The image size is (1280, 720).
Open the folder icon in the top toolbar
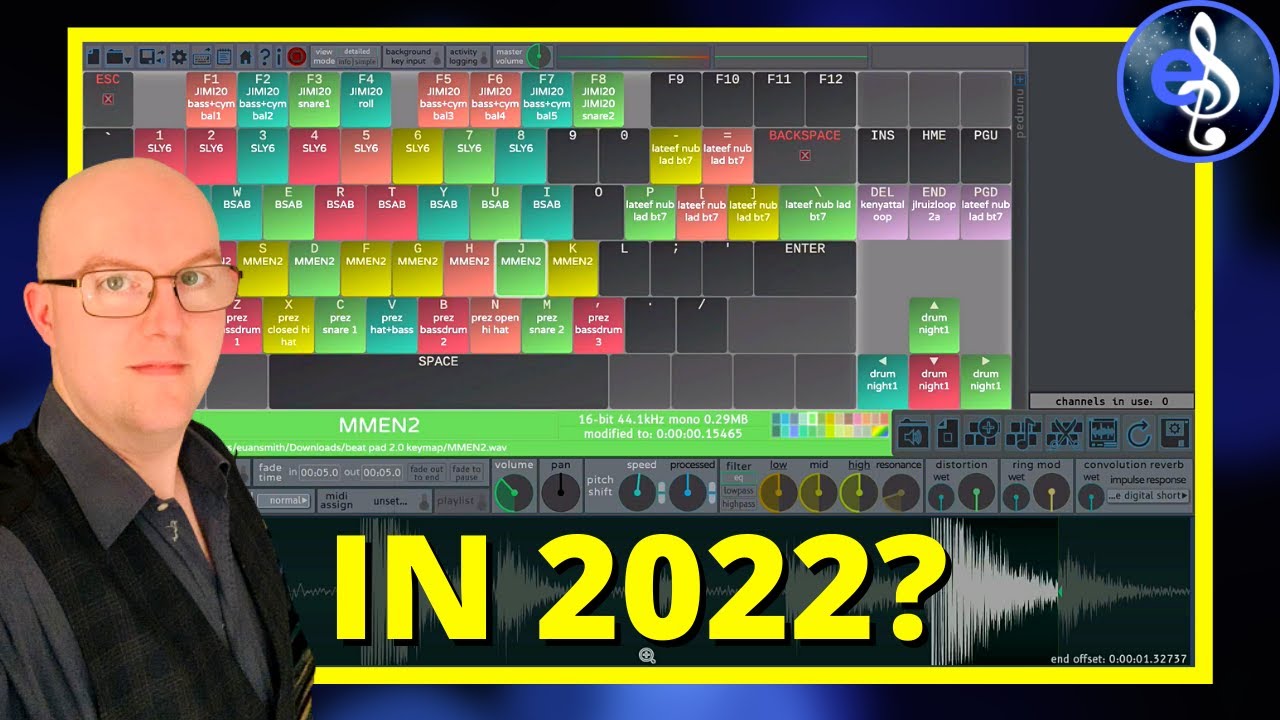click(120, 57)
